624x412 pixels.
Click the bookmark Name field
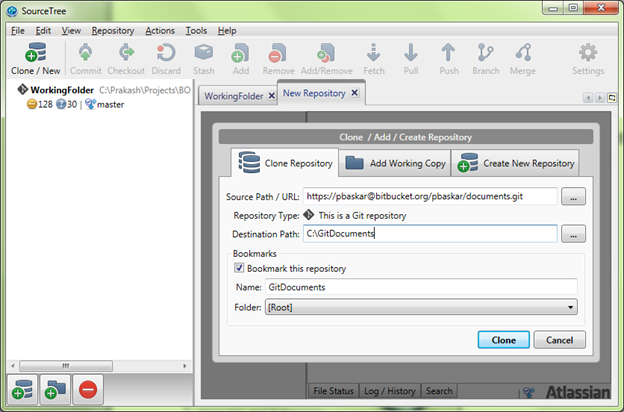(421, 287)
